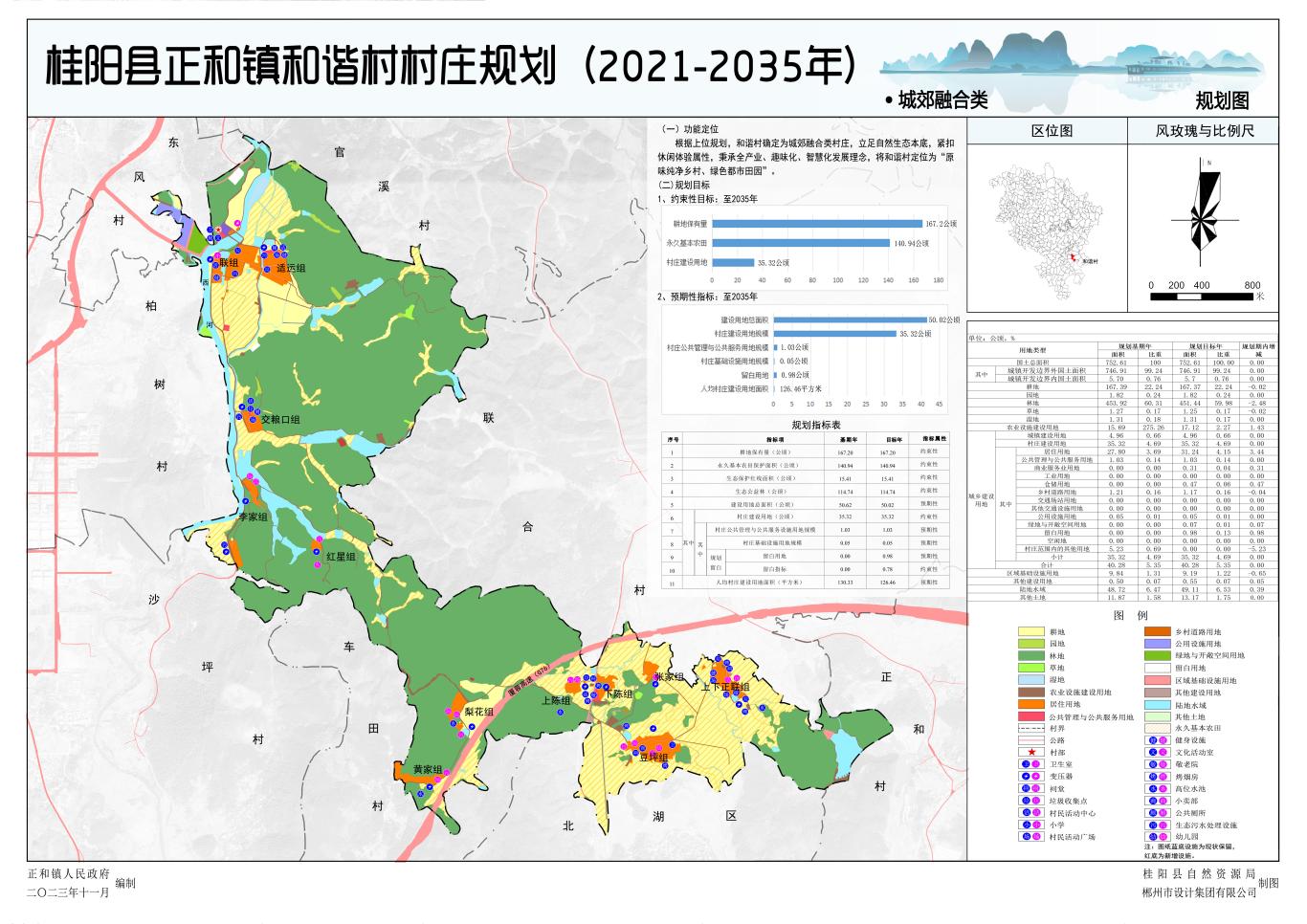Select the 草地 legend swatch

tap(1030, 668)
